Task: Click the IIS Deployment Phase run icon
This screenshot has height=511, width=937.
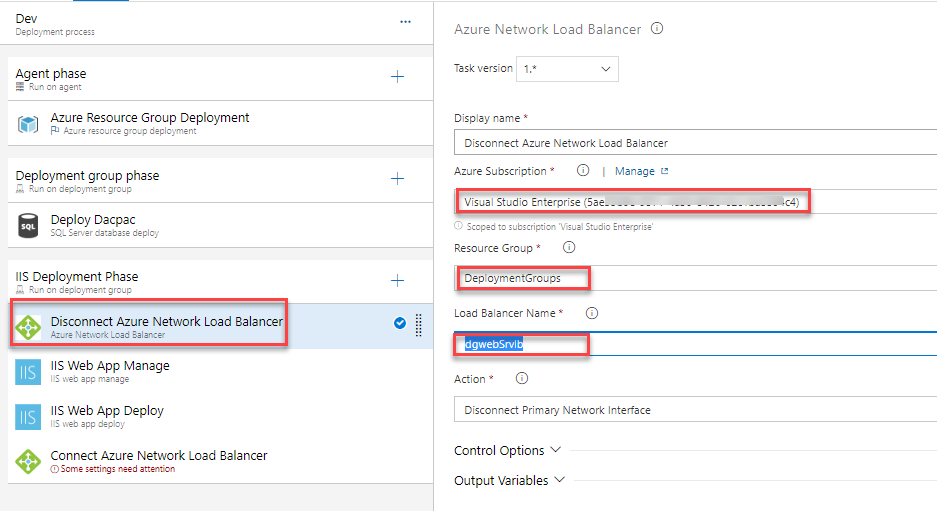Action: (20, 290)
